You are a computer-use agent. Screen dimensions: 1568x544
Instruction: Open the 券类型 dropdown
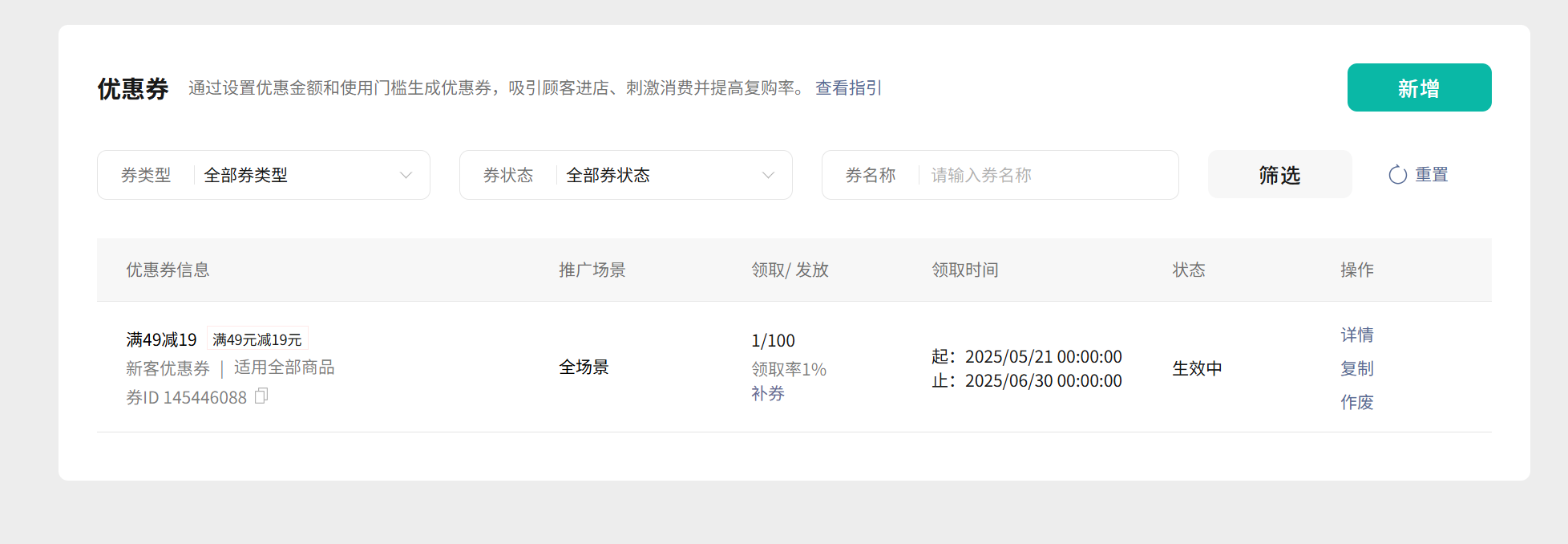[264, 175]
